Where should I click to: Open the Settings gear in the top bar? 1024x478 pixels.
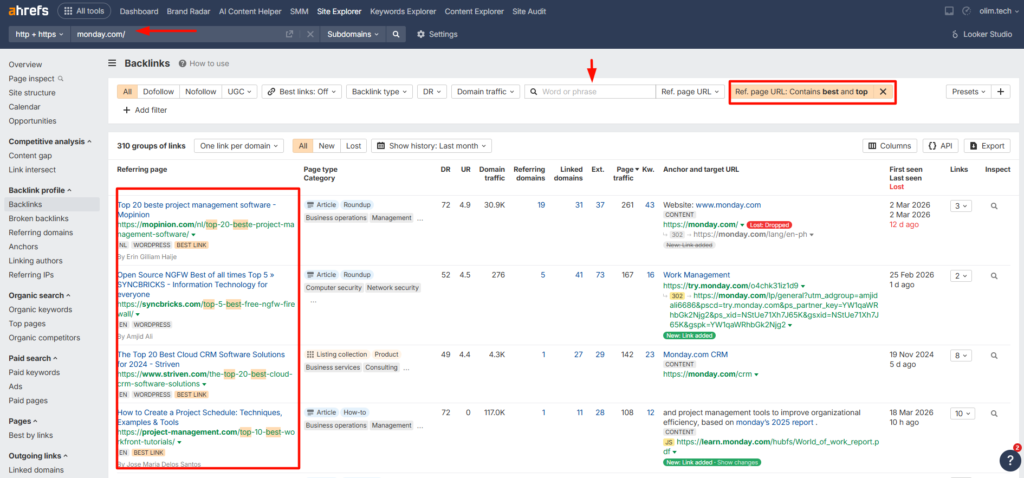point(437,34)
